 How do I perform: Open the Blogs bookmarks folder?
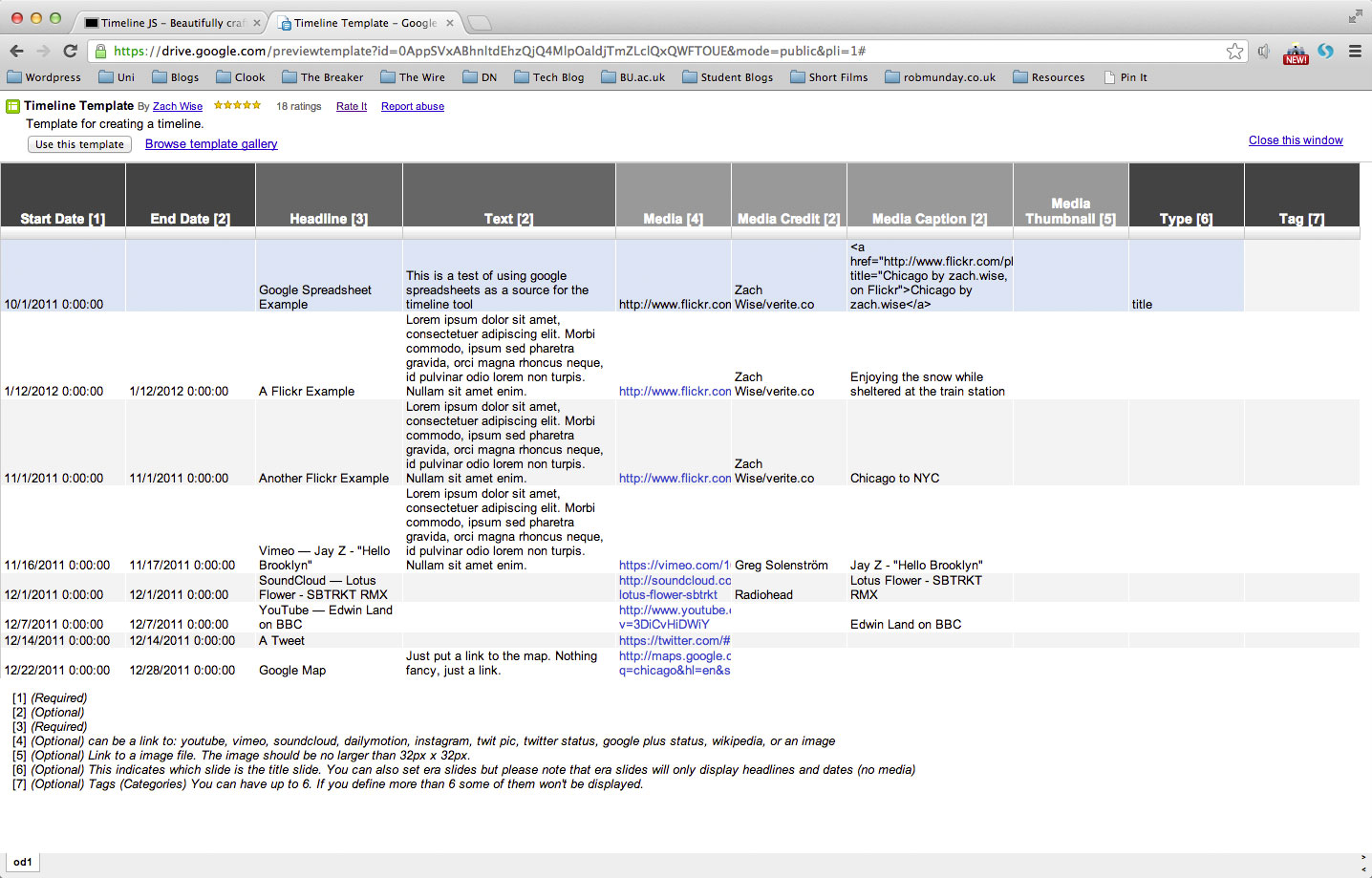coord(175,77)
